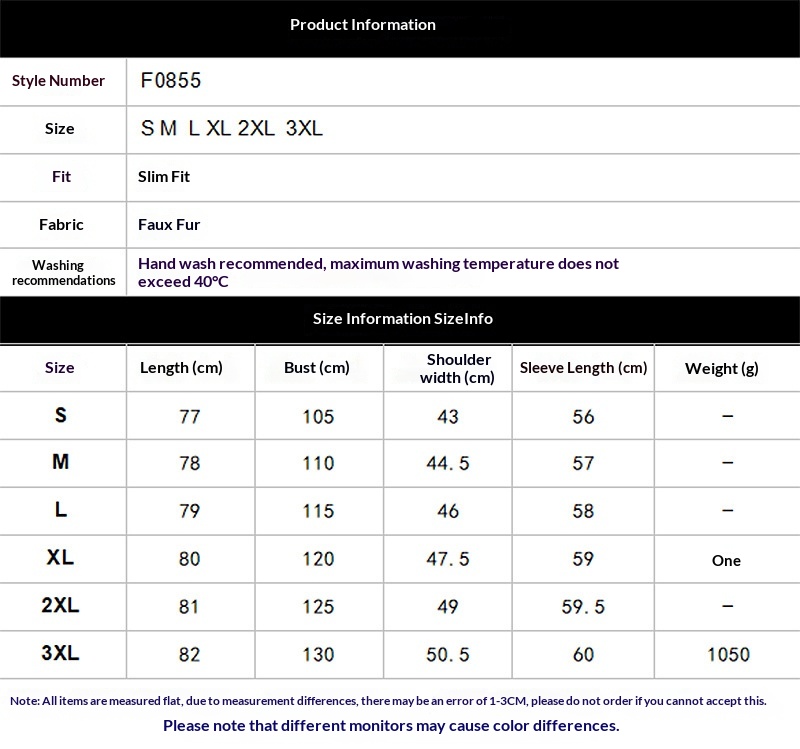
Task: Click the 'One' weight cell
Action: point(726,561)
